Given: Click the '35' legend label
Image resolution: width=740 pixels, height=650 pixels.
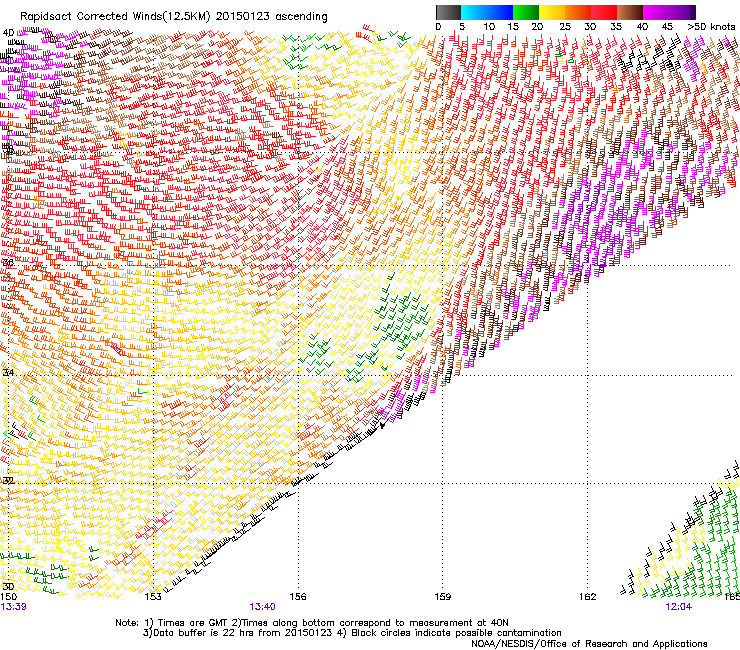Looking at the screenshot, I should pos(616,27).
